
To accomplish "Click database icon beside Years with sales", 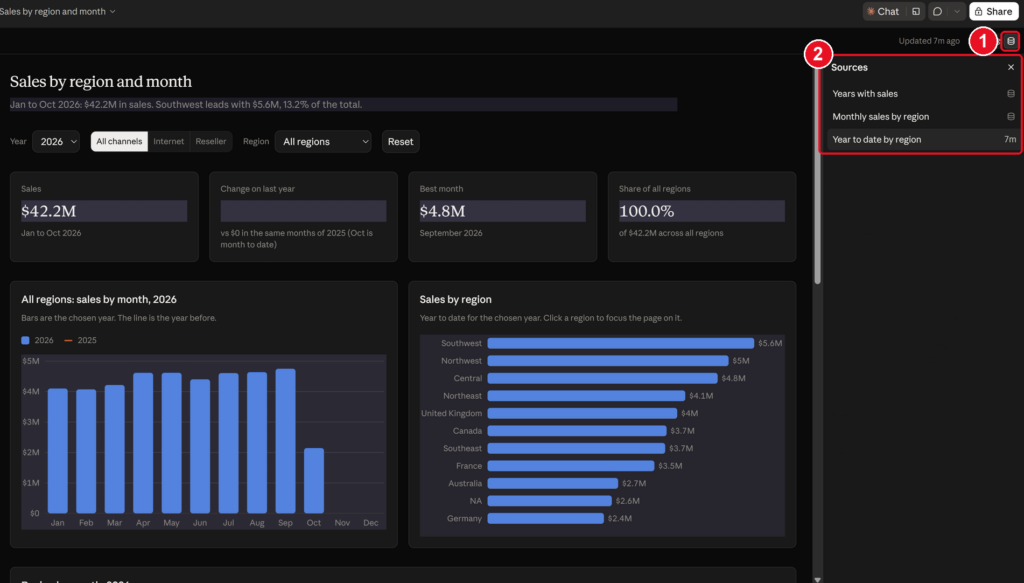I will [x=1010, y=93].
